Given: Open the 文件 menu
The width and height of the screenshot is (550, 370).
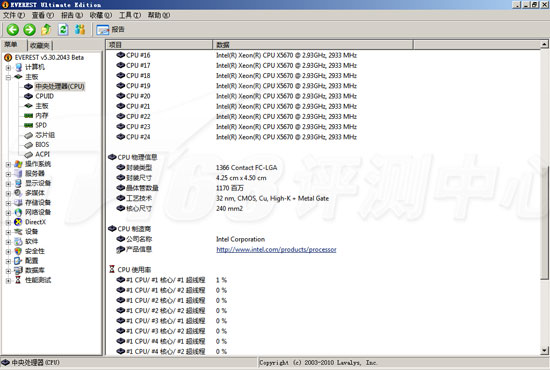Looking at the screenshot, I should tap(14, 15).
